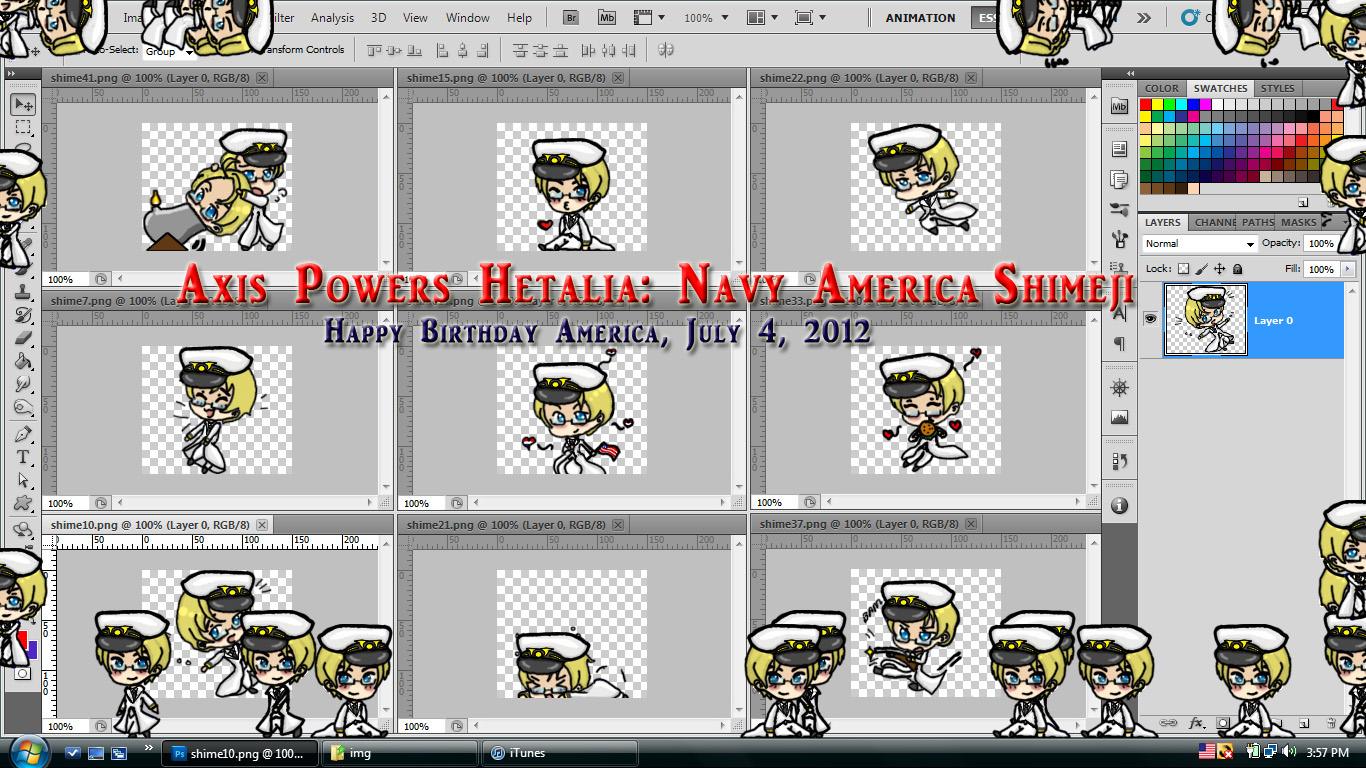Open the Windows Start menu
This screenshot has width=1366, height=768.
(27, 752)
